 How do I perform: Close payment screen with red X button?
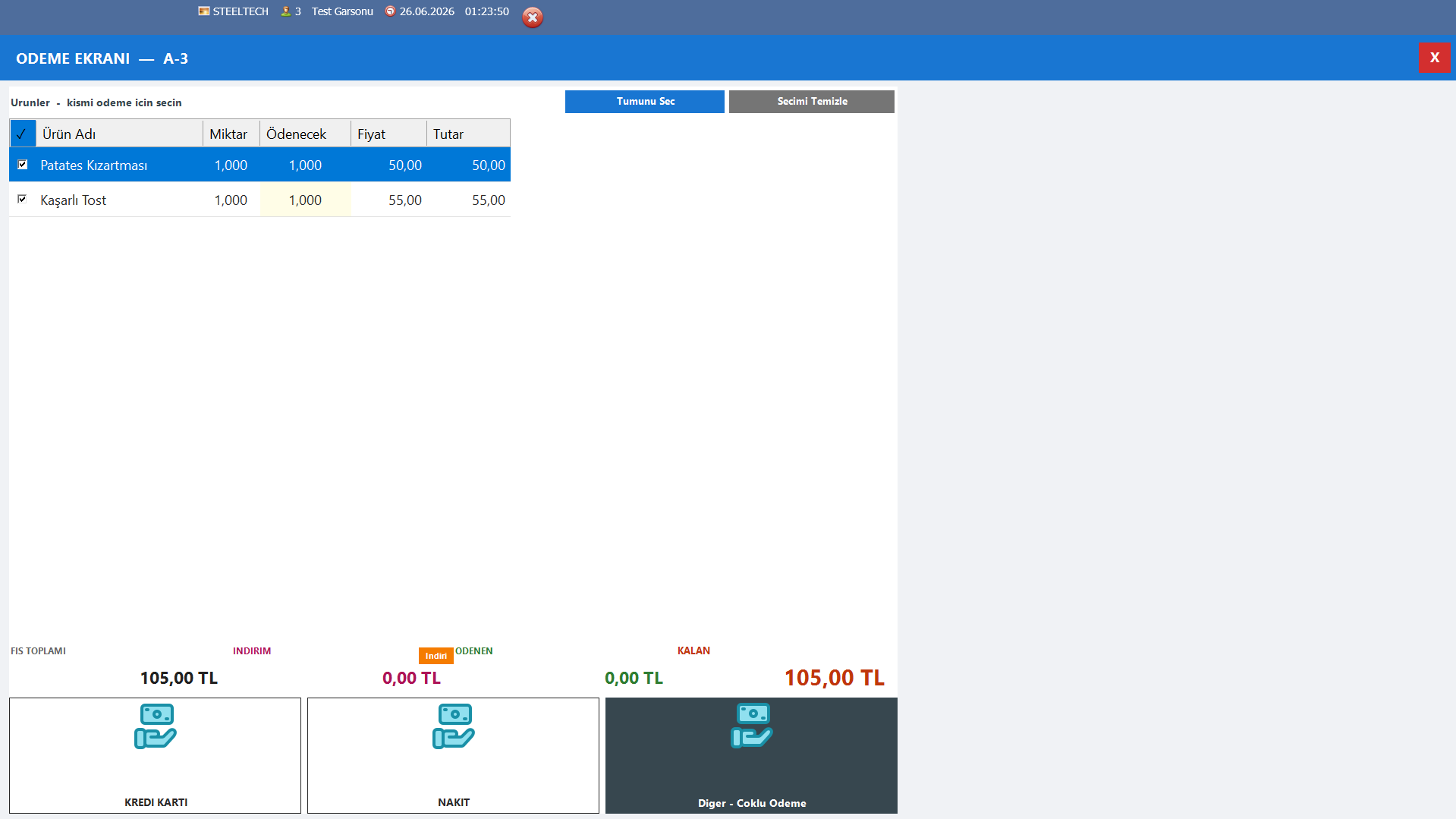click(1434, 58)
